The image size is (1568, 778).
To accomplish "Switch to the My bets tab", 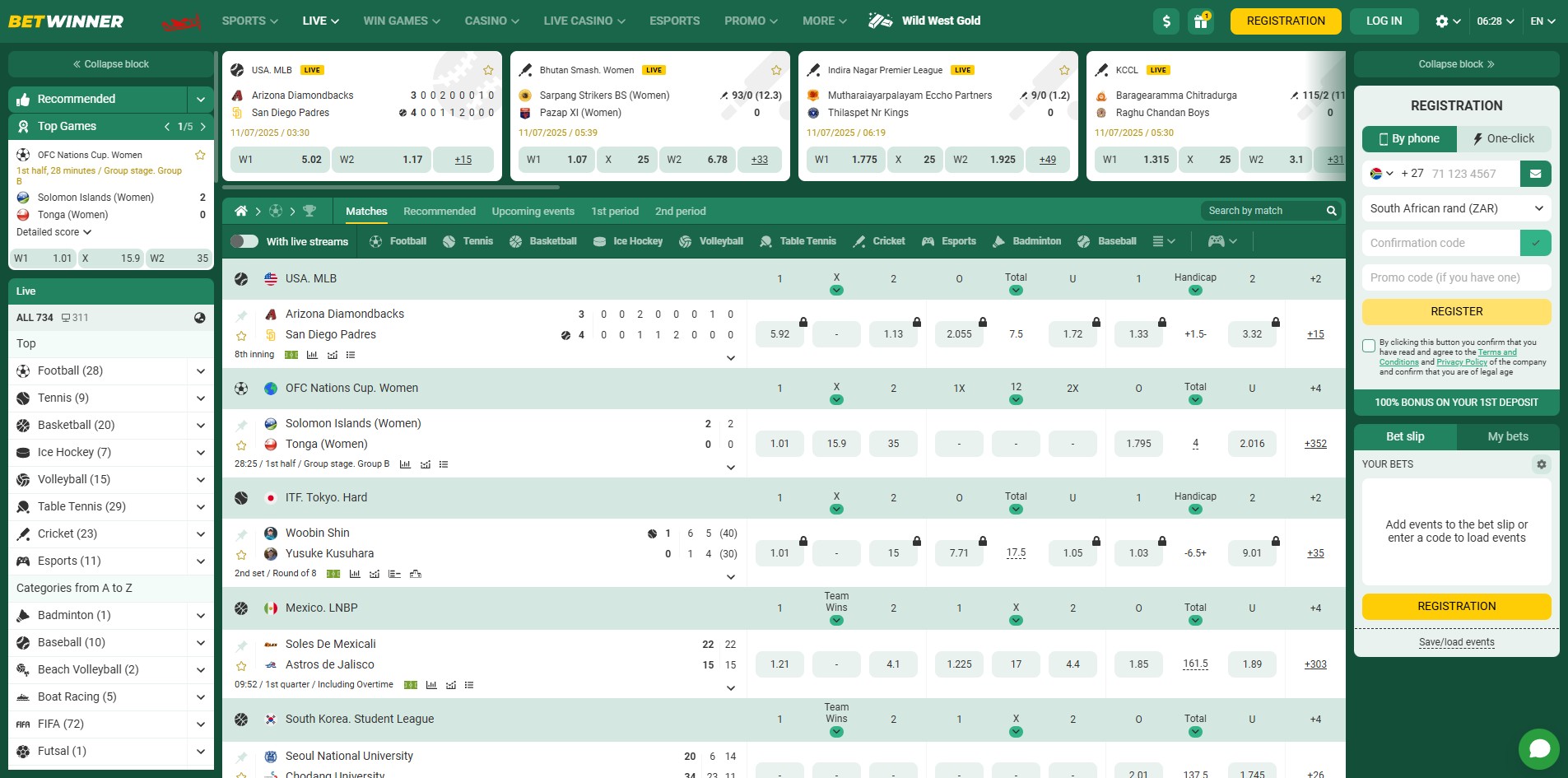I will (1508, 436).
